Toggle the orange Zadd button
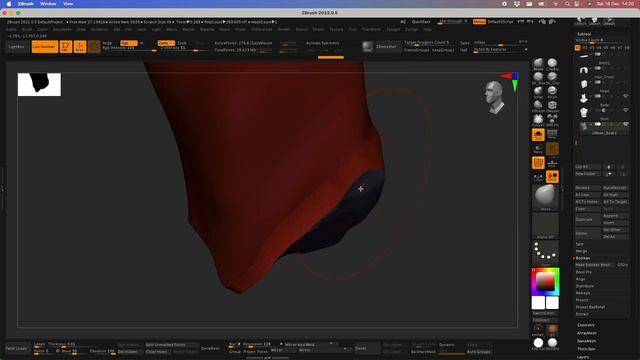640x360 pixels. pyautogui.click(x=166, y=43)
